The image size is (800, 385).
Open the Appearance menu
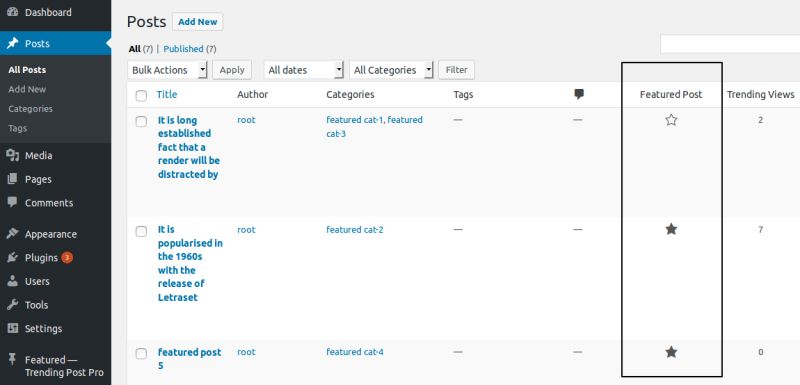click(55, 234)
